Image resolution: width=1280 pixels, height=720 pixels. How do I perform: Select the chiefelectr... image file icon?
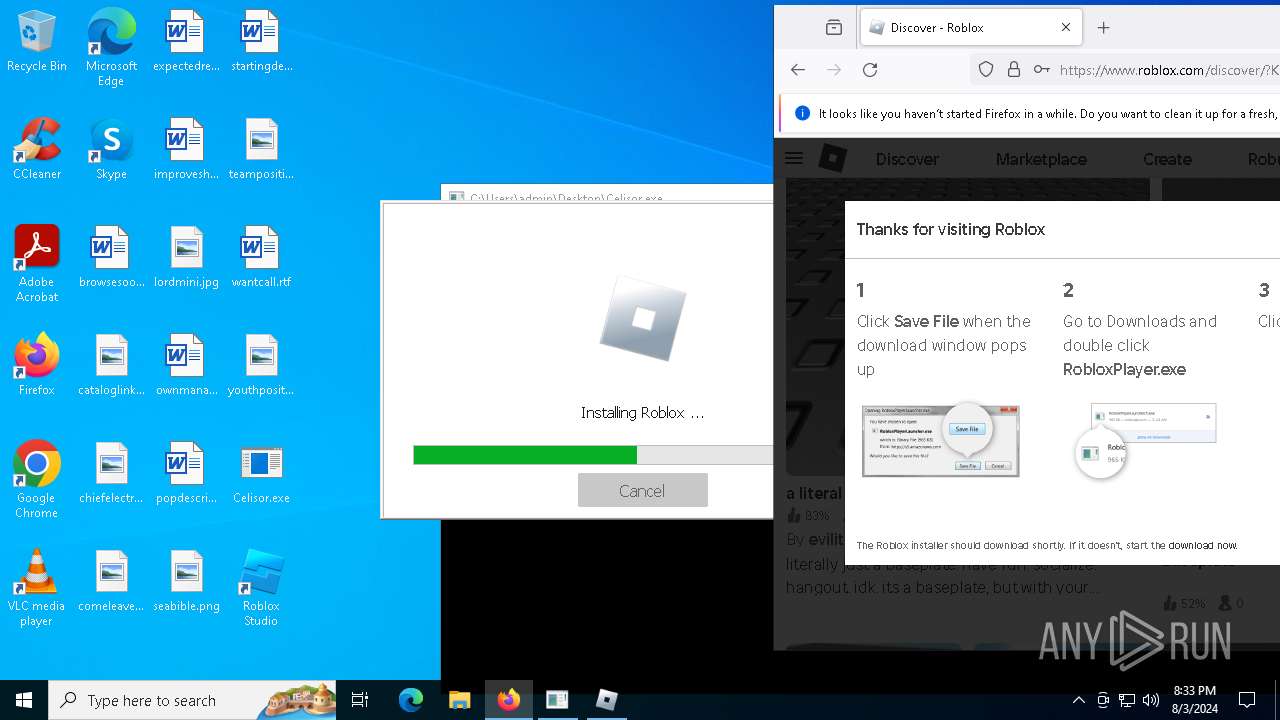111,474
